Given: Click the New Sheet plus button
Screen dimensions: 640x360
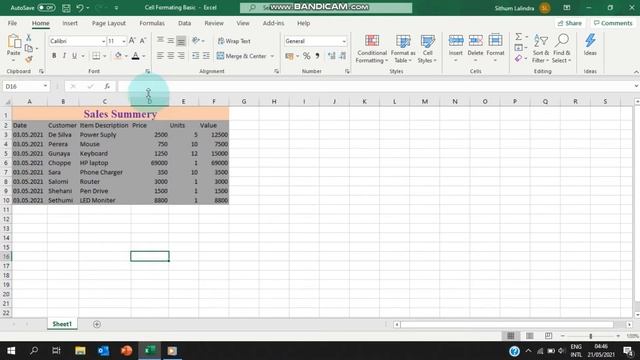Looking at the screenshot, I should point(97,324).
